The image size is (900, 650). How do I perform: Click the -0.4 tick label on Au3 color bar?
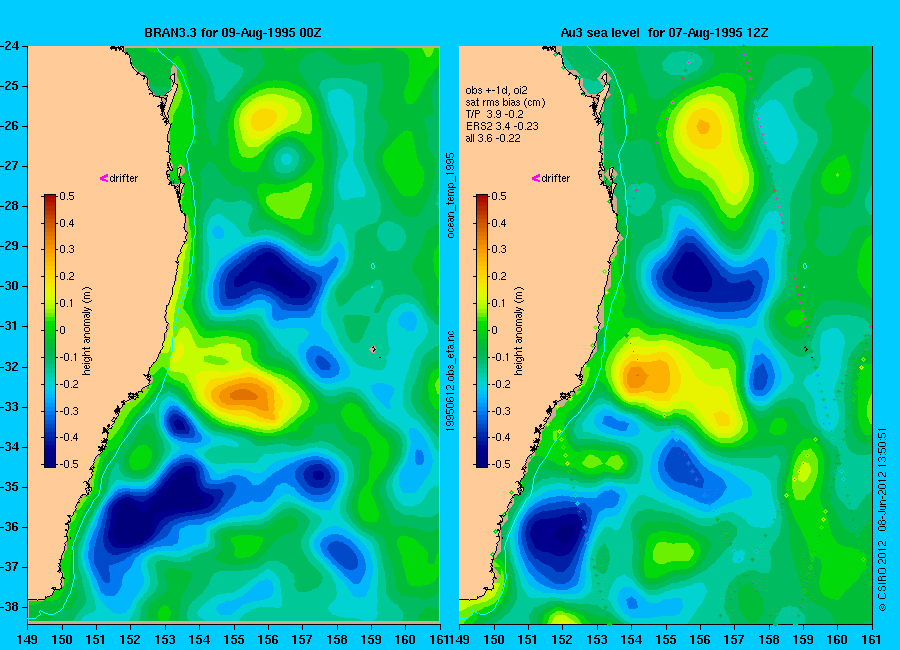[x=501, y=437]
